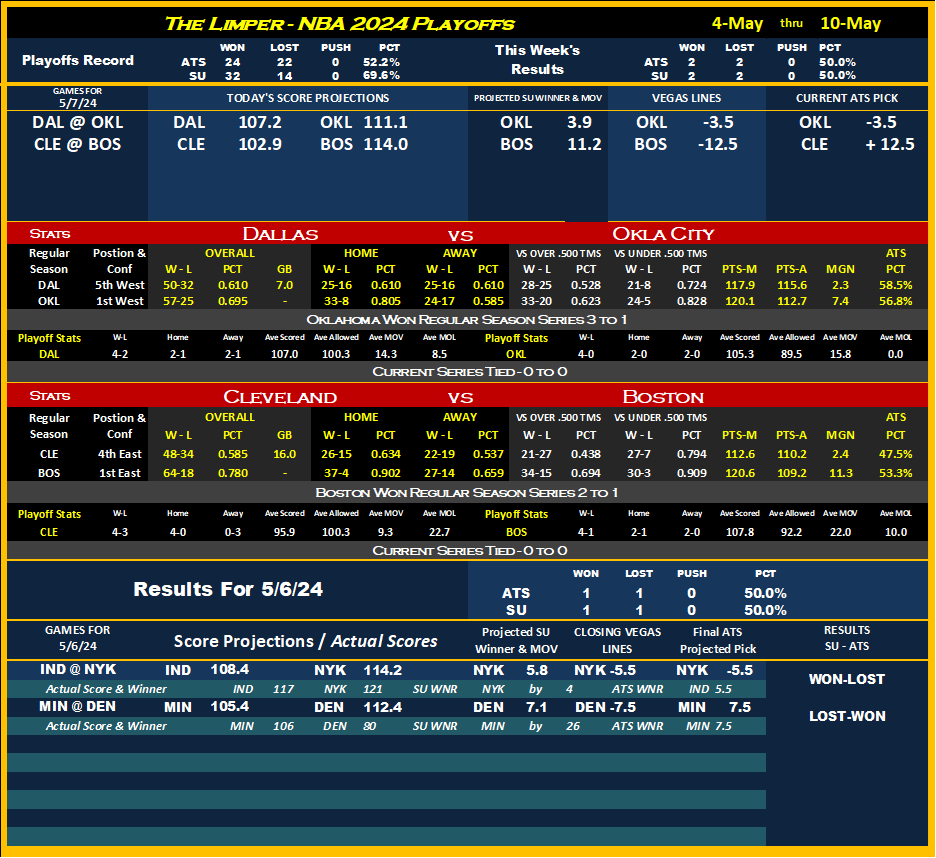
Task: Select the "MIN @ DEN" game row label
Action: pos(78,707)
